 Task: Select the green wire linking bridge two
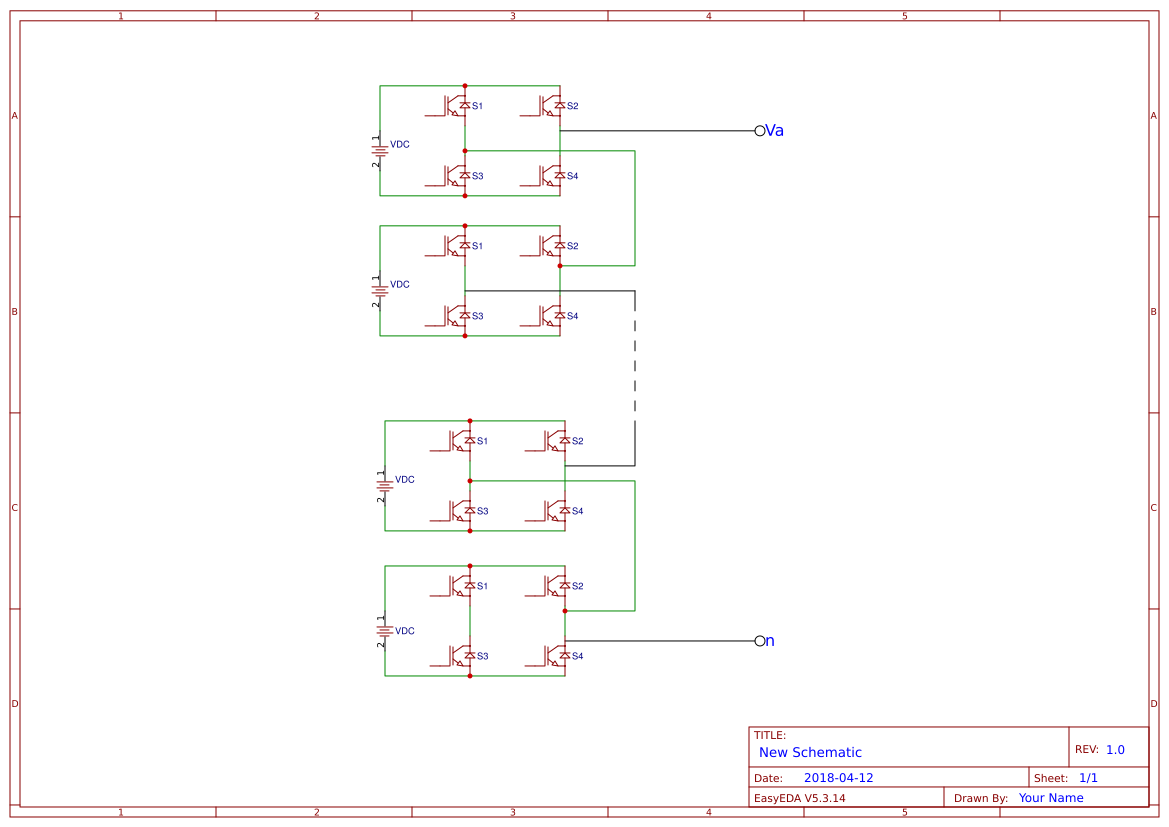[x=634, y=210]
